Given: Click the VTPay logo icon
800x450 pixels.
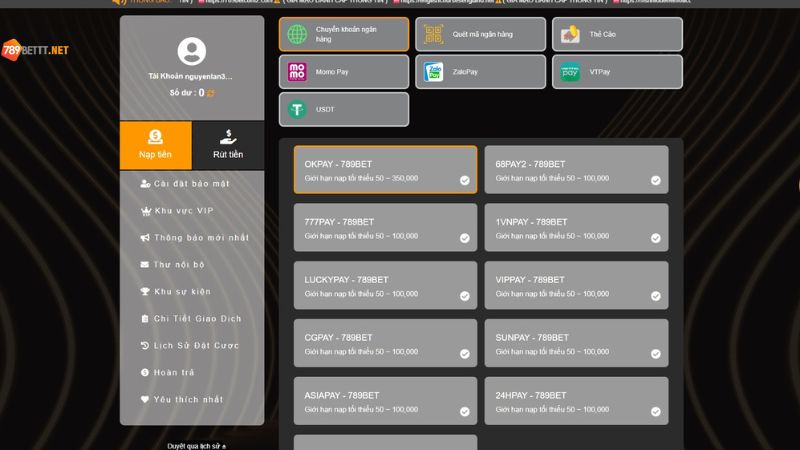Looking at the screenshot, I should 570,72.
